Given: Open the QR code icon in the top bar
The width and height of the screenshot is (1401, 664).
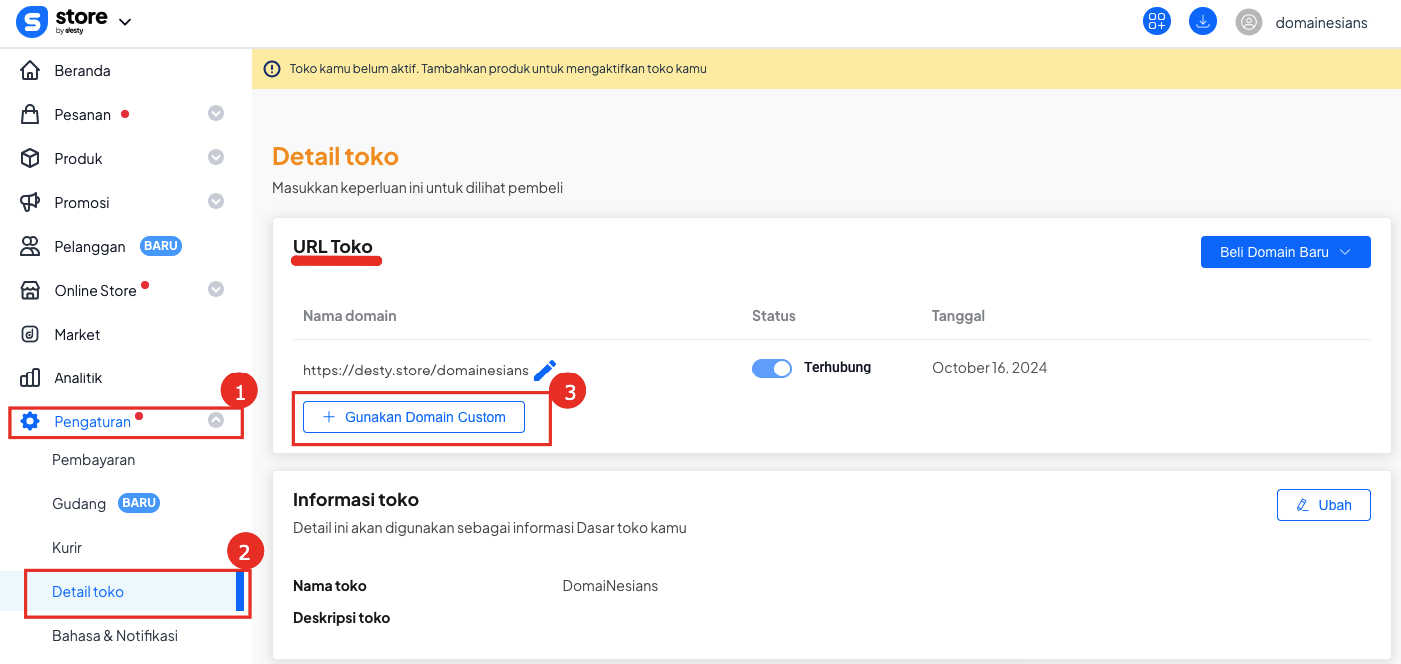Looking at the screenshot, I should (1156, 21).
